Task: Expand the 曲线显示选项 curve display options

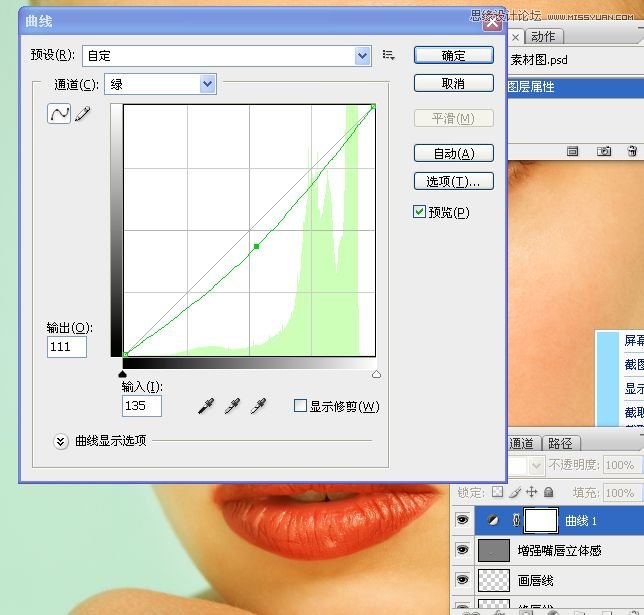Action: coord(60,442)
